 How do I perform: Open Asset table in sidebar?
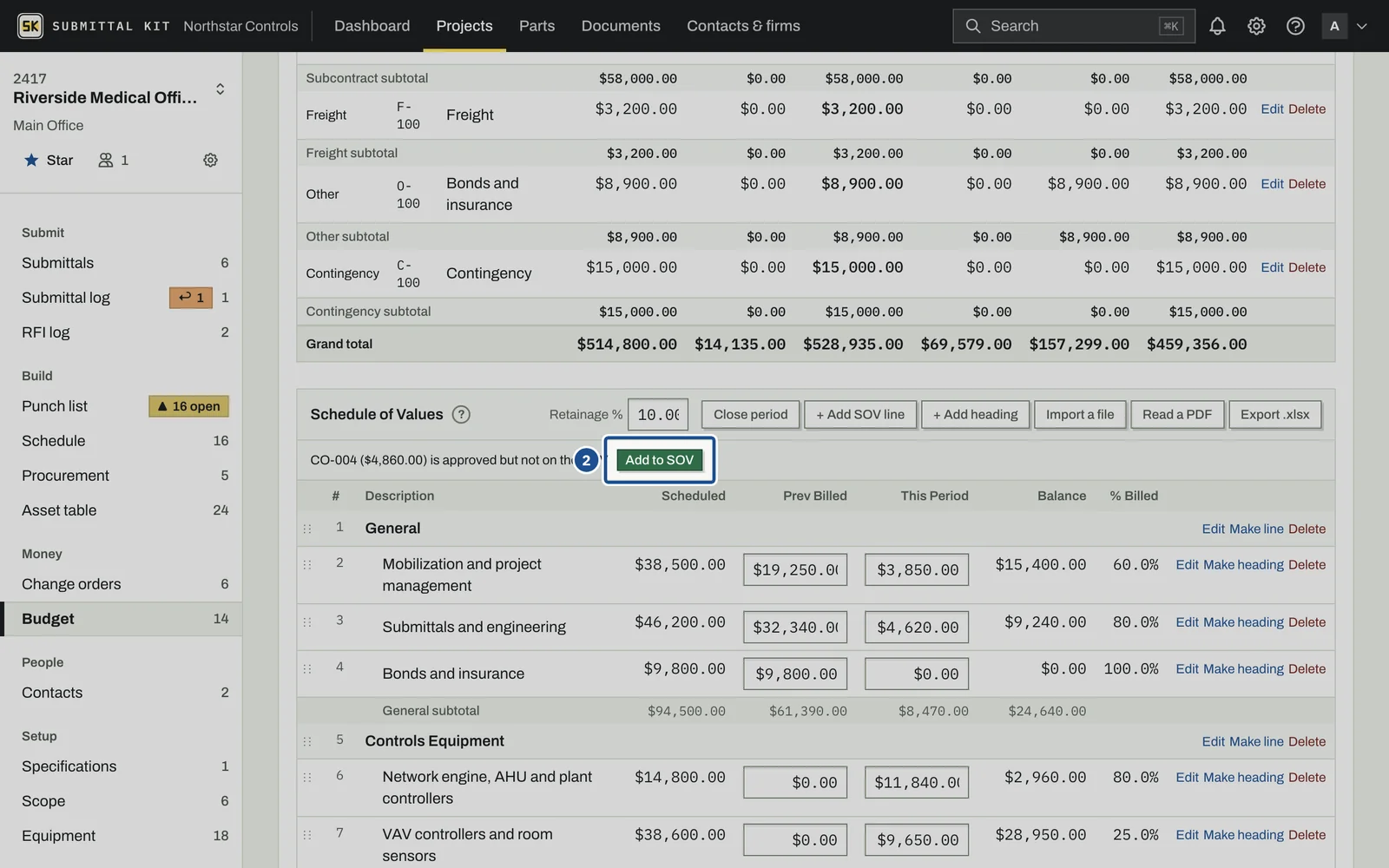coord(122,510)
